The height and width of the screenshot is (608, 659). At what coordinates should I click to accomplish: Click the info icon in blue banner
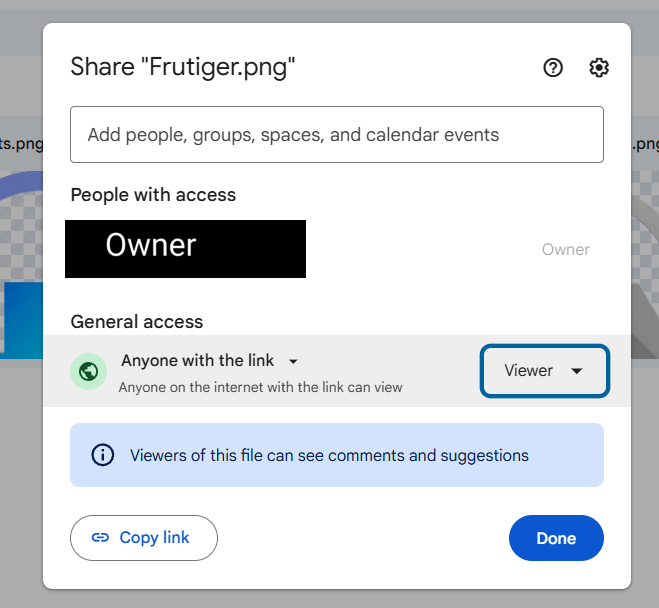click(102, 455)
